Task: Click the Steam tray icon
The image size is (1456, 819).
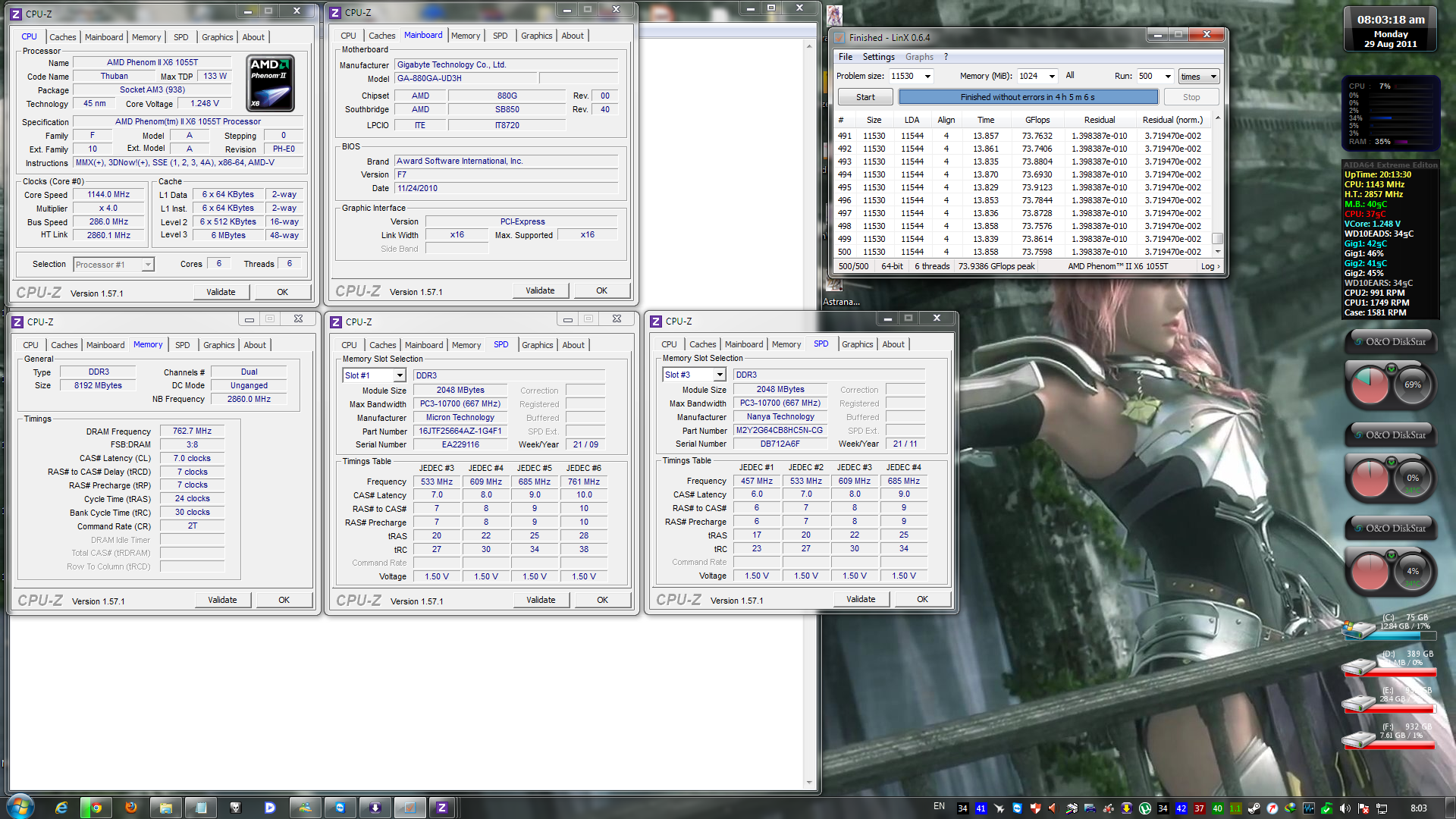Action: coord(1254,808)
